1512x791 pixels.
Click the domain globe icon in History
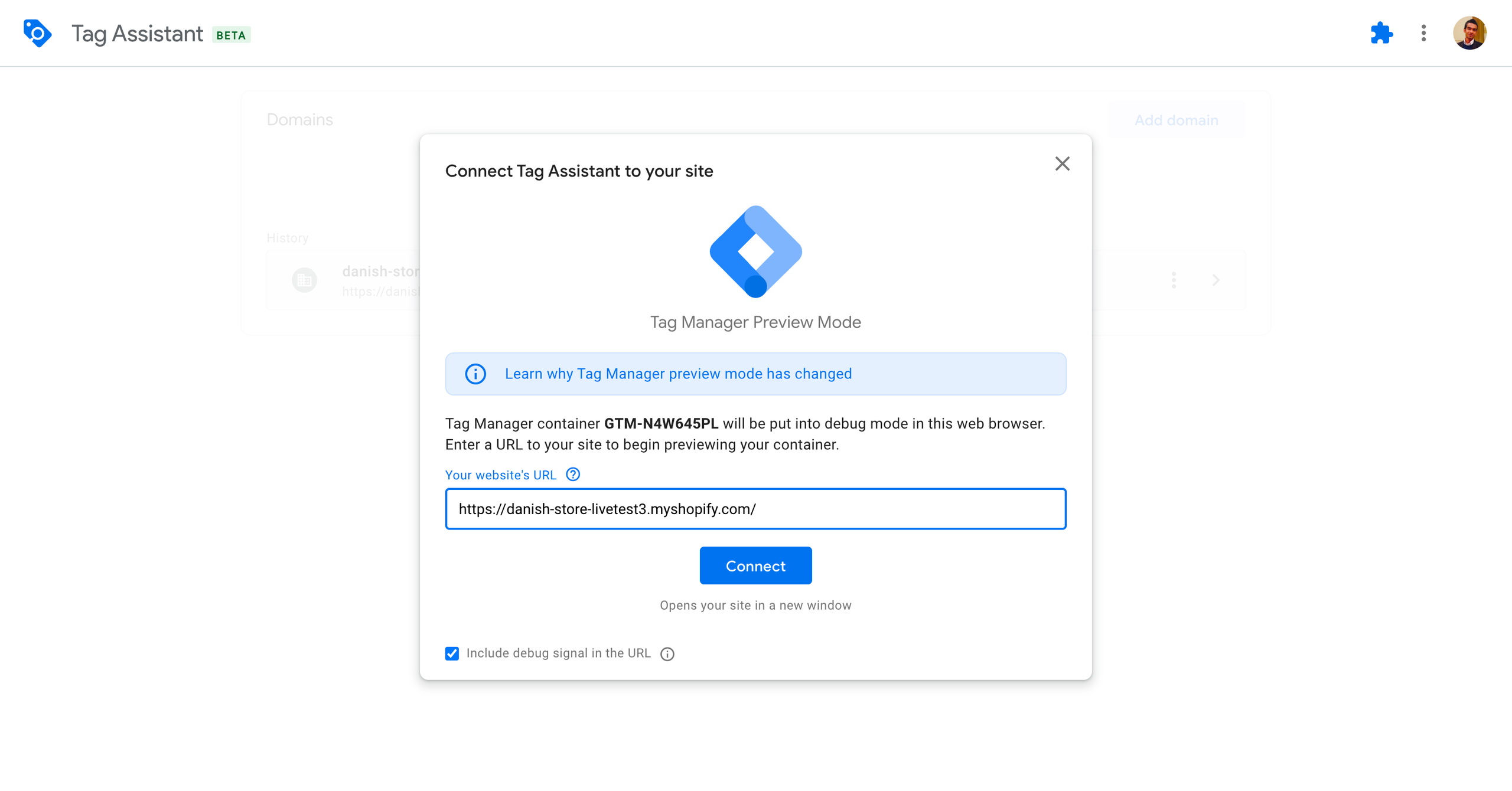click(x=304, y=280)
